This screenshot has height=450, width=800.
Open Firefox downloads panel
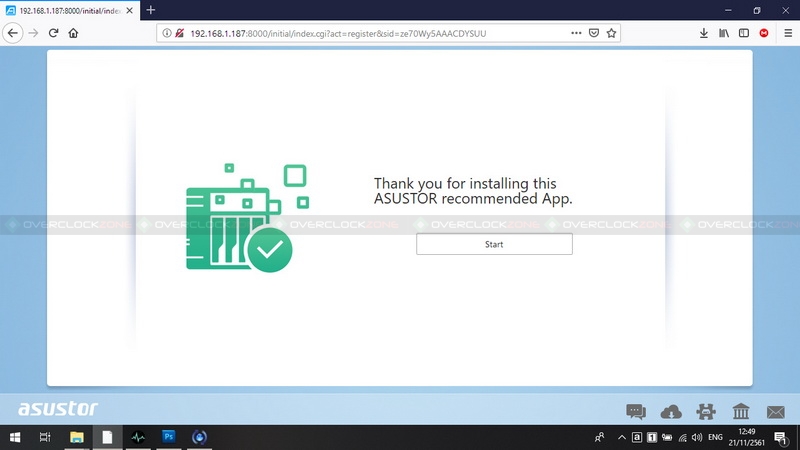point(704,33)
